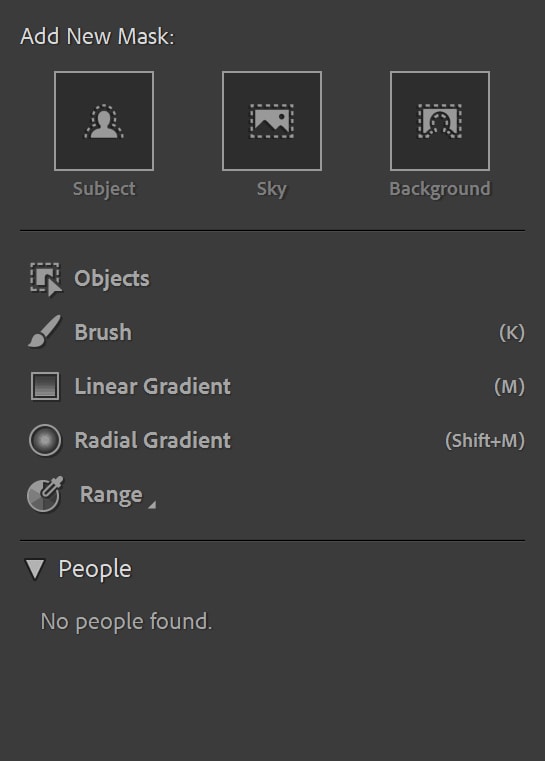Click the Background label text

(x=440, y=189)
